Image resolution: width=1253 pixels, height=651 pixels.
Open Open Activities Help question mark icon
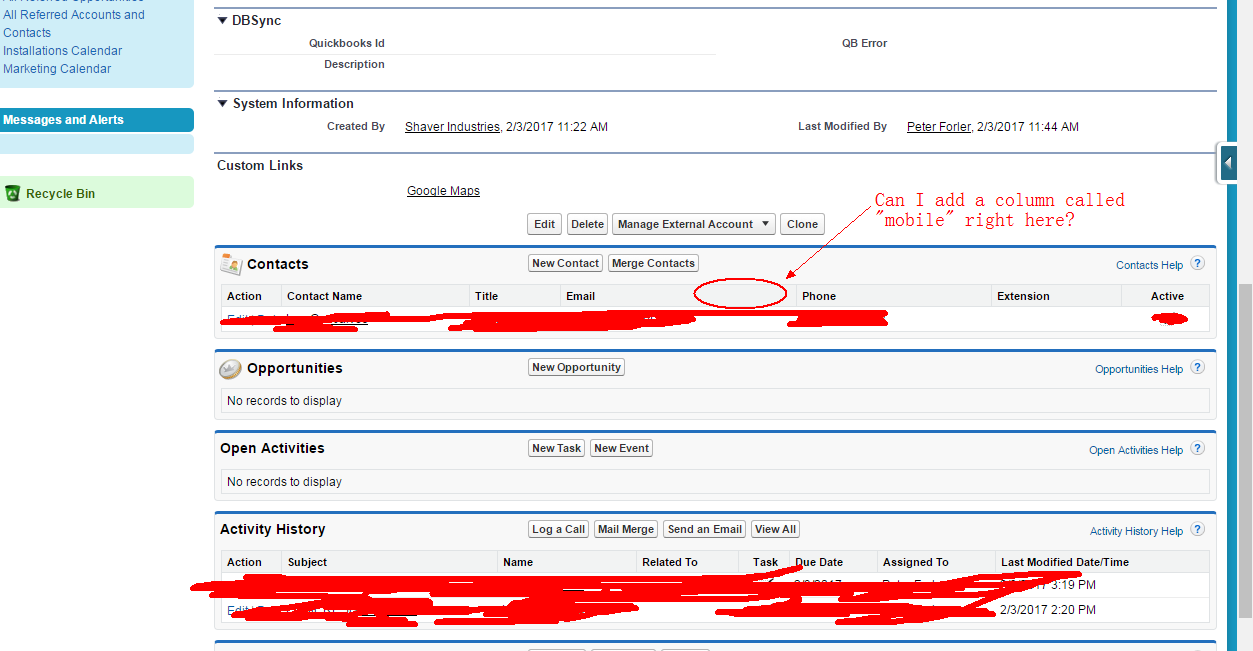pos(1197,449)
